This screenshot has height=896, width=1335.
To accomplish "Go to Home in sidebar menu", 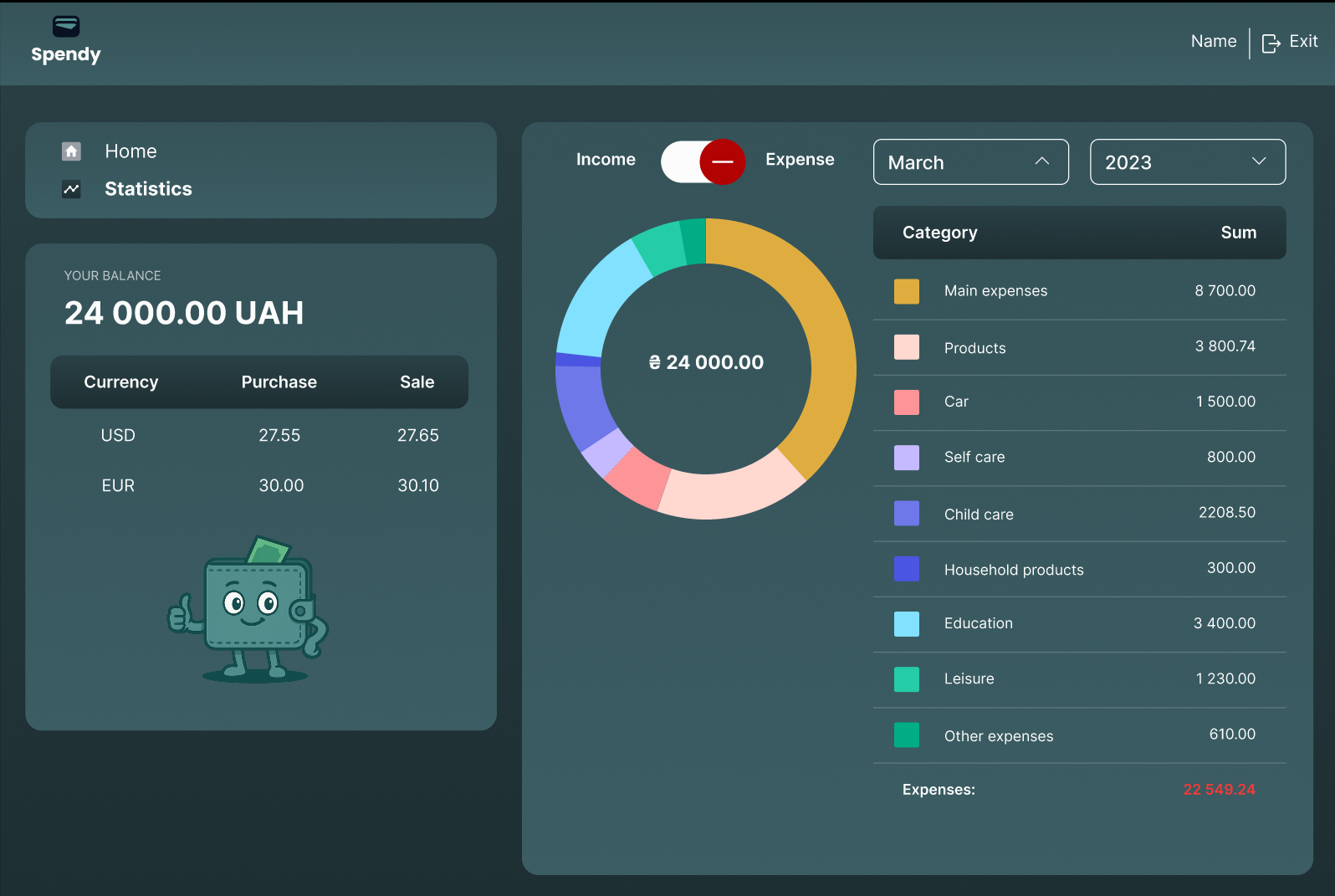I will (130, 151).
